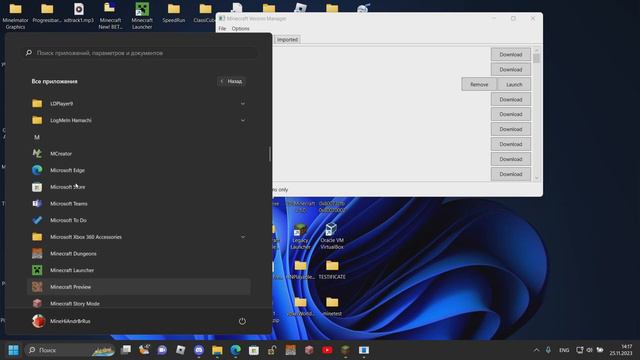
Task: Click the letter M section header
Action: point(37,137)
